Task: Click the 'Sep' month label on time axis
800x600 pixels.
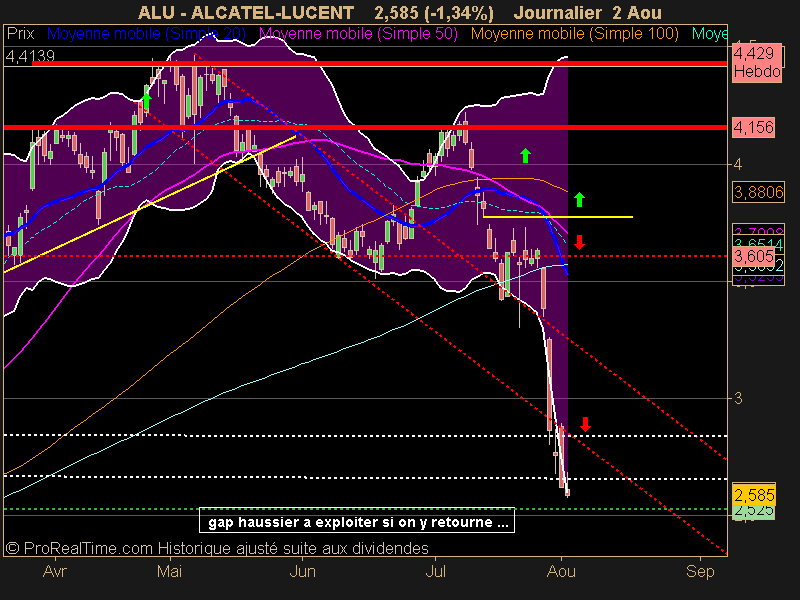Action: (x=700, y=571)
